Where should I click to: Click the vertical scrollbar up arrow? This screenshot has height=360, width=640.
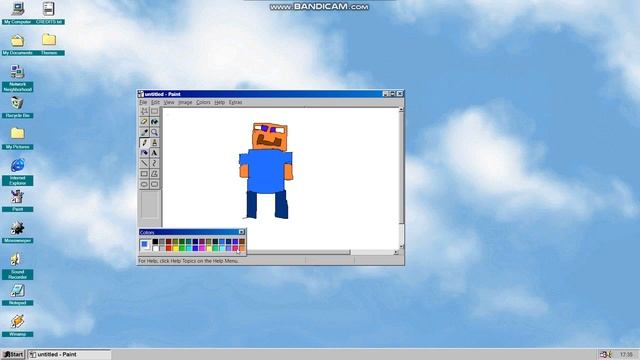pos(401,110)
